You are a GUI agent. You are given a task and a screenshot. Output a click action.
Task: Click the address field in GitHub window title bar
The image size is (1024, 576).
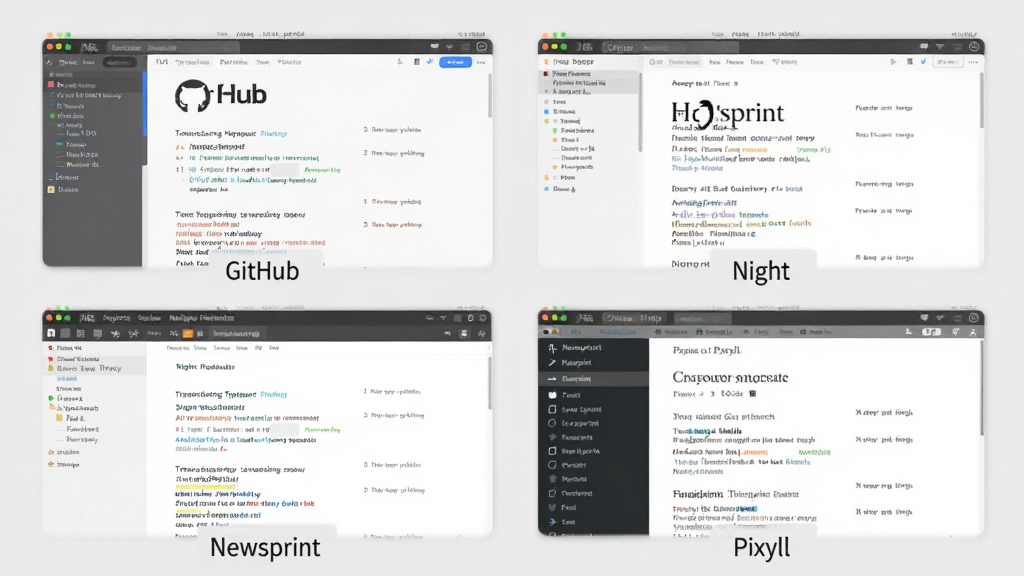[x=171, y=48]
